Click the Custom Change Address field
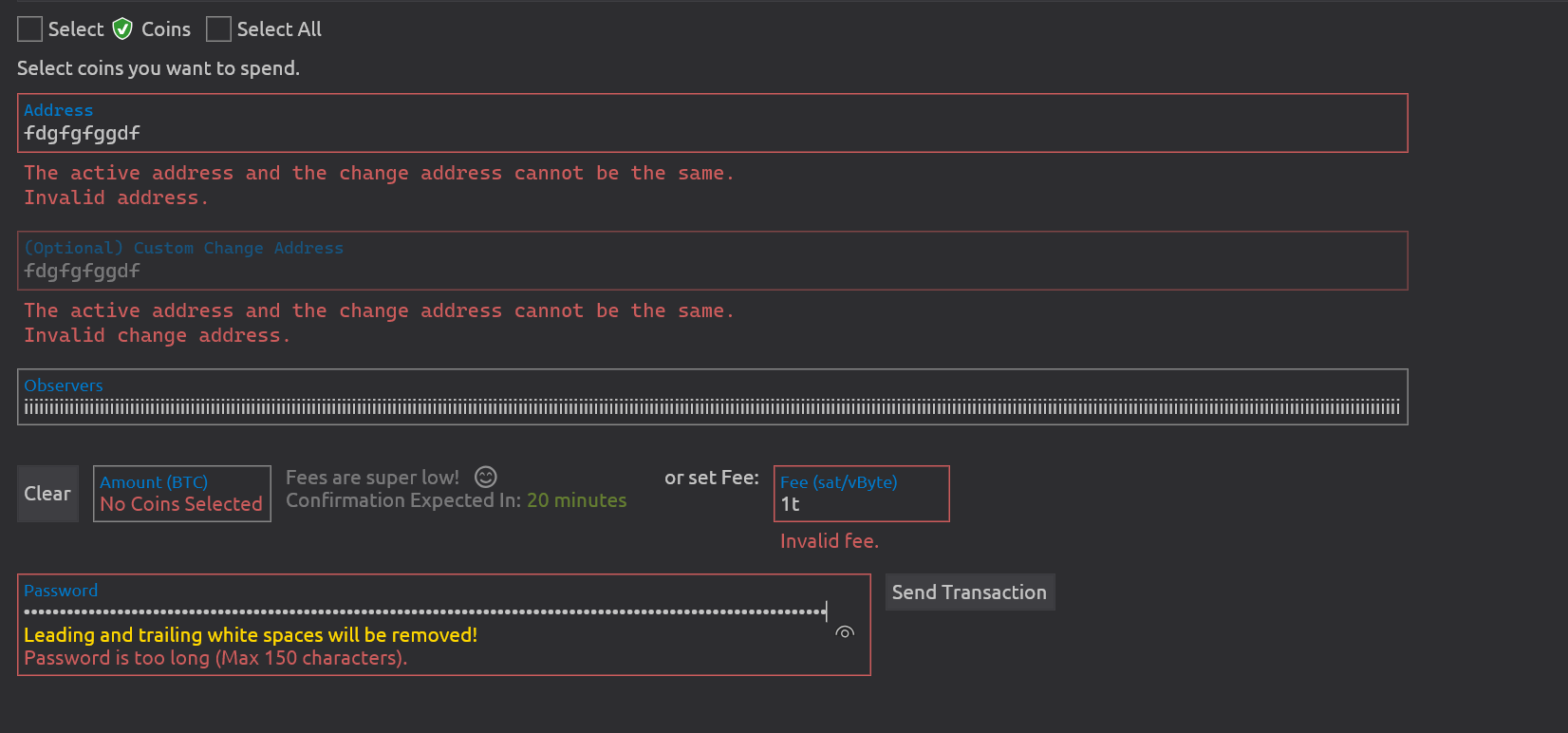Viewport: 1568px width, 733px height. [712, 260]
